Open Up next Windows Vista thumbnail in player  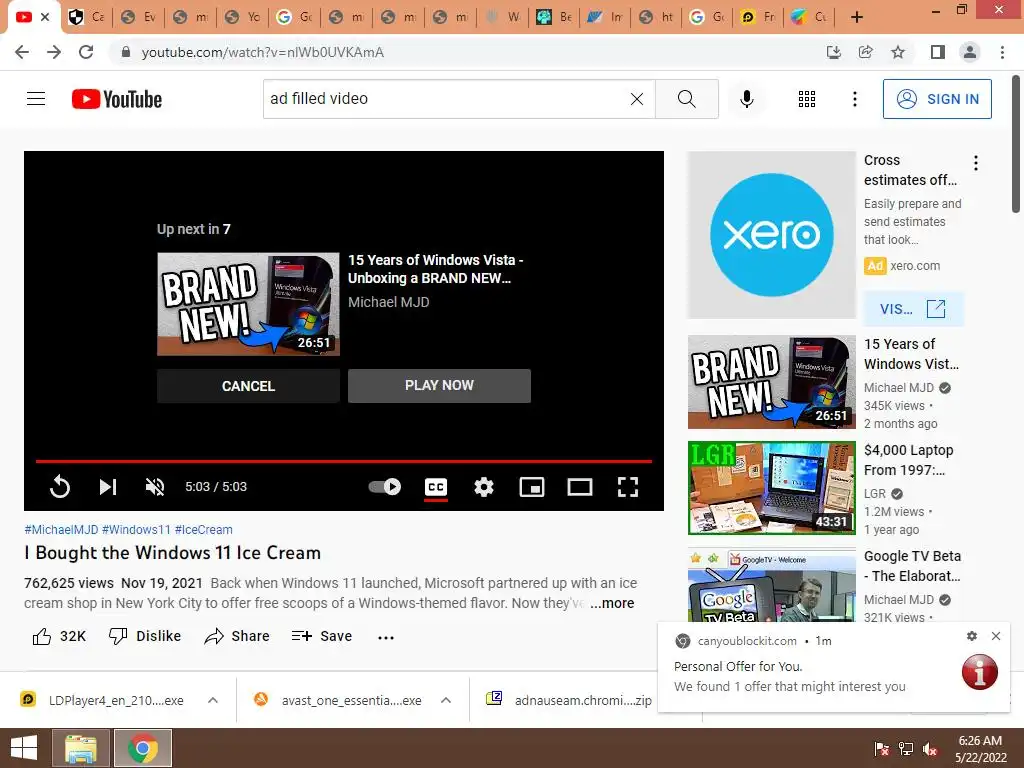tap(248, 304)
